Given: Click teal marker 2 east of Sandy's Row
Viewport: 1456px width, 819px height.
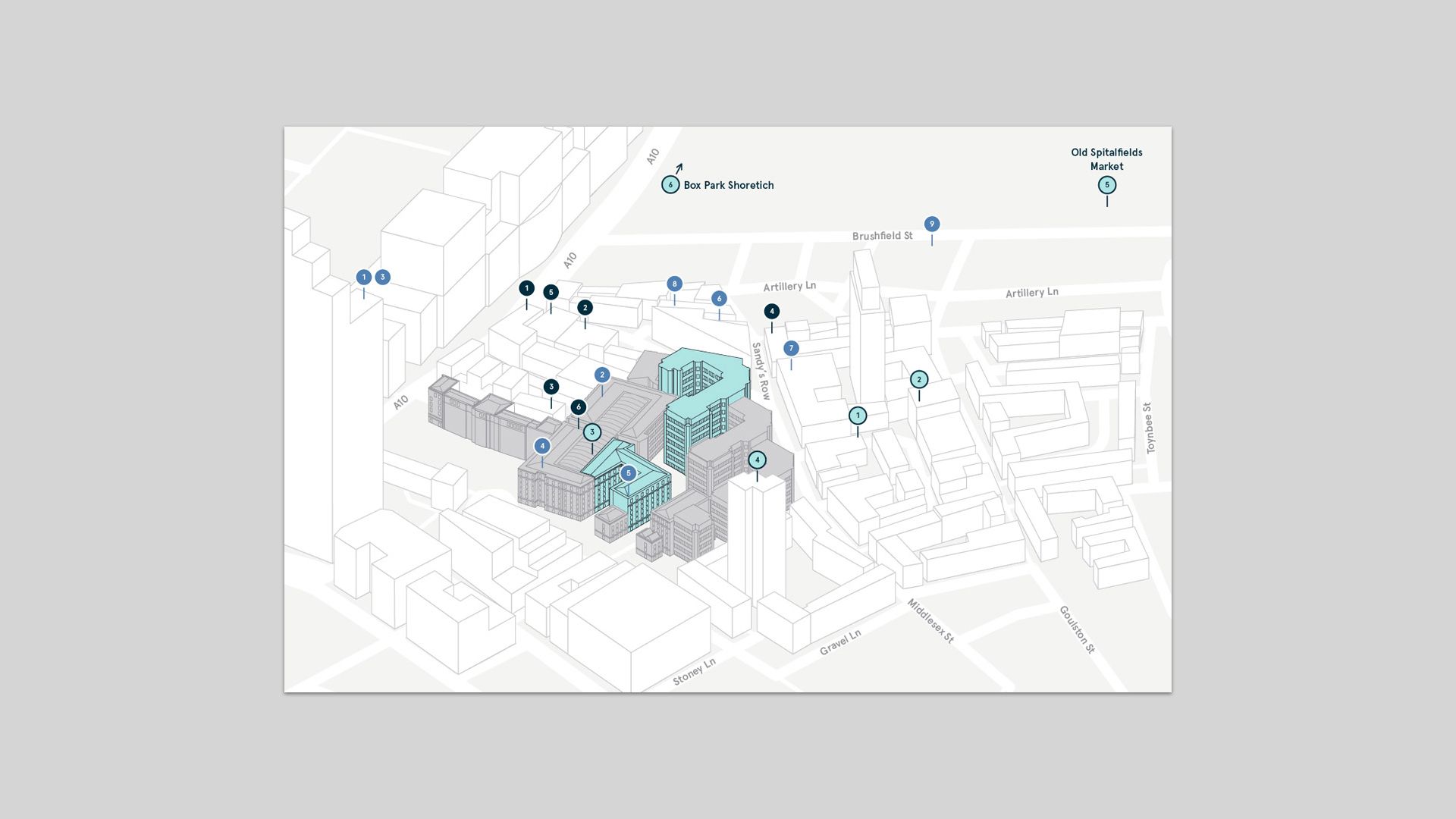Looking at the screenshot, I should coord(918,379).
